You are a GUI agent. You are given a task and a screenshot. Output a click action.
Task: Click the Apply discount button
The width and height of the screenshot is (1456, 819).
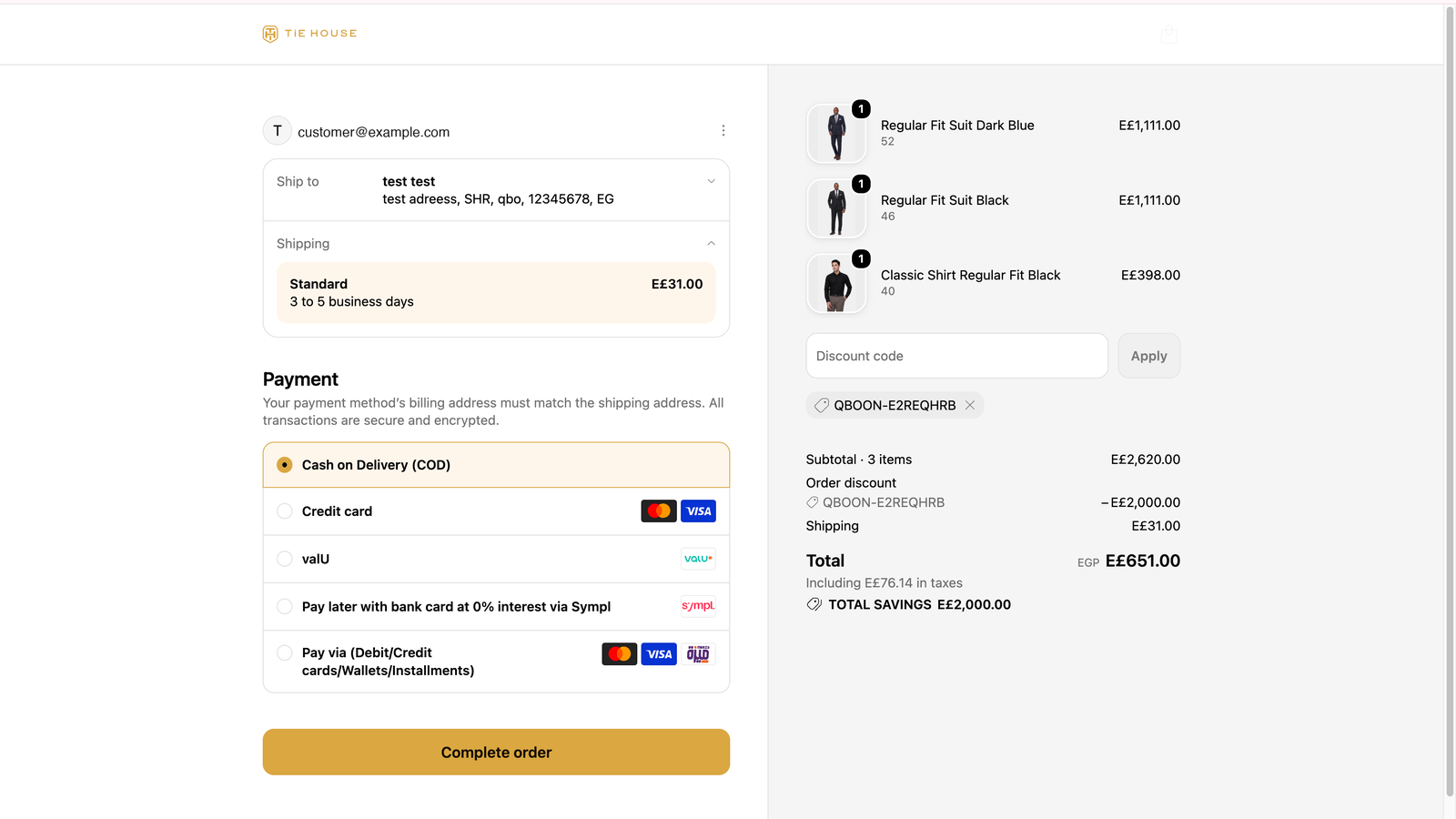pyautogui.click(x=1148, y=356)
